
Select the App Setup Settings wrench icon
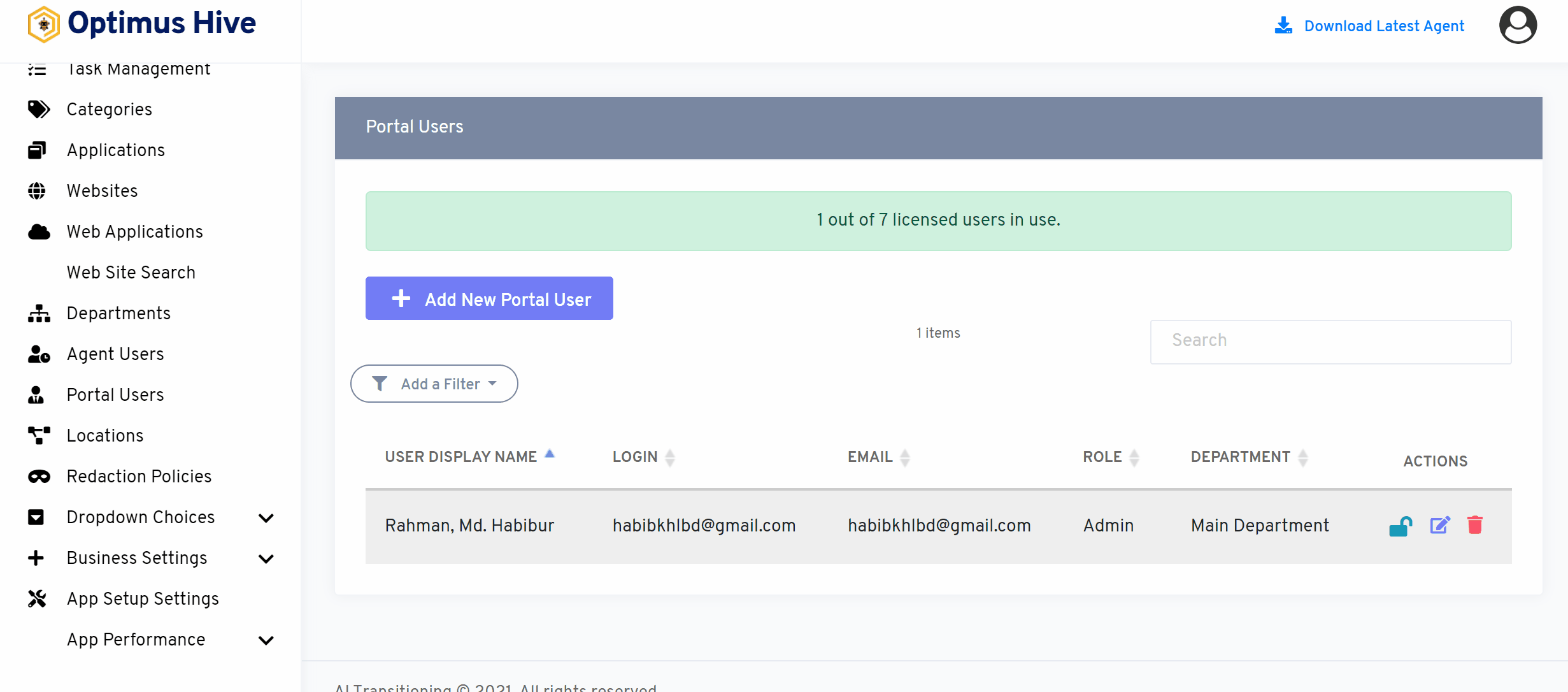point(38,598)
